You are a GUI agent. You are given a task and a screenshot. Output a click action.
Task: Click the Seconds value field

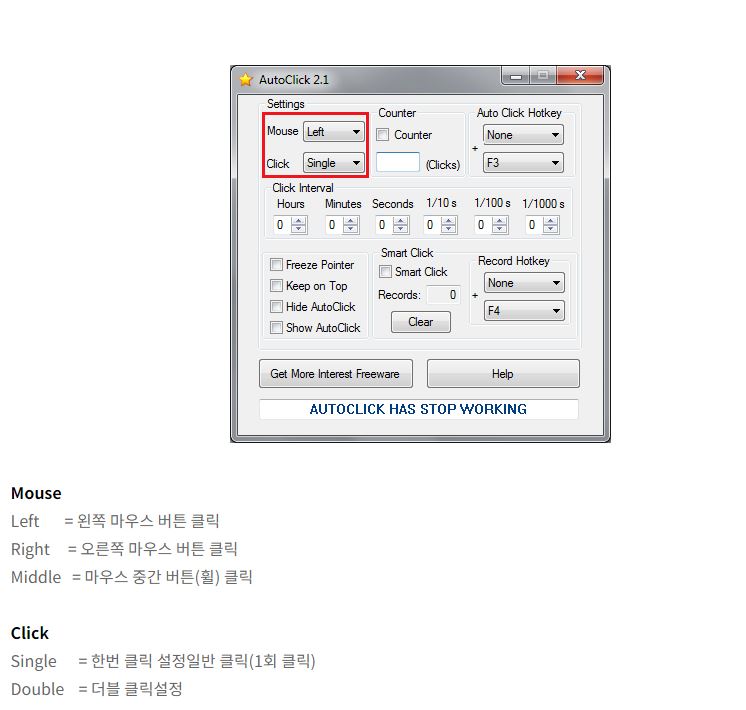[x=385, y=225]
